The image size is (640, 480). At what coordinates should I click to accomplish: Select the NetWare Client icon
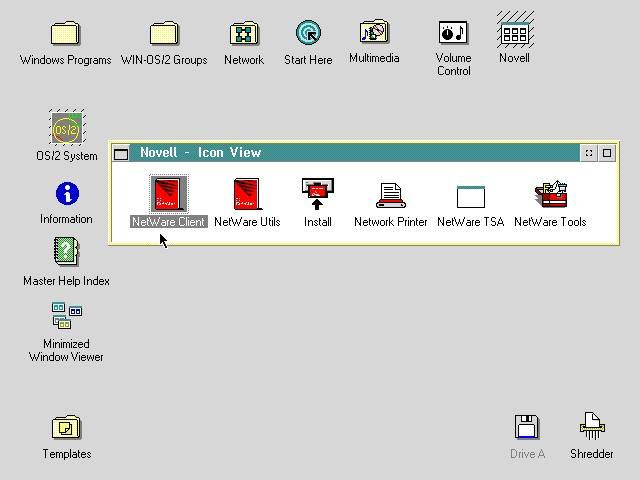pyautogui.click(x=169, y=194)
